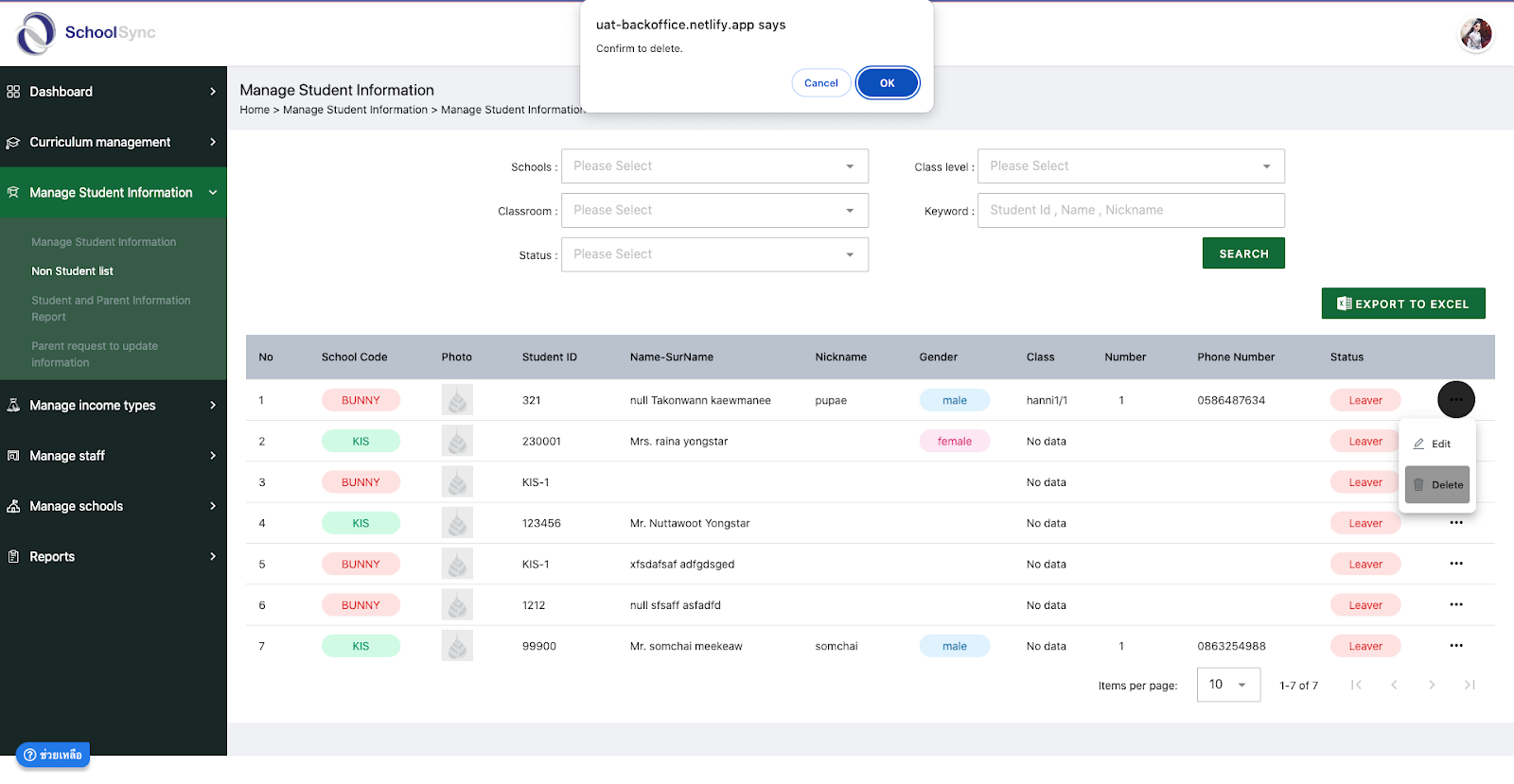Click BUNNY school code in row 1
The image size is (1514, 784).
tap(361, 400)
